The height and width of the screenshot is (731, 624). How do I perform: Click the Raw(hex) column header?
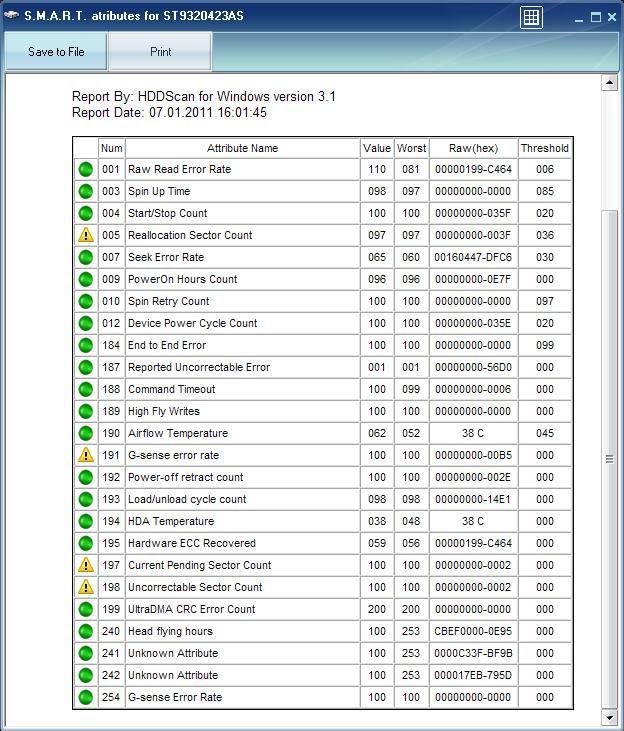click(473, 148)
